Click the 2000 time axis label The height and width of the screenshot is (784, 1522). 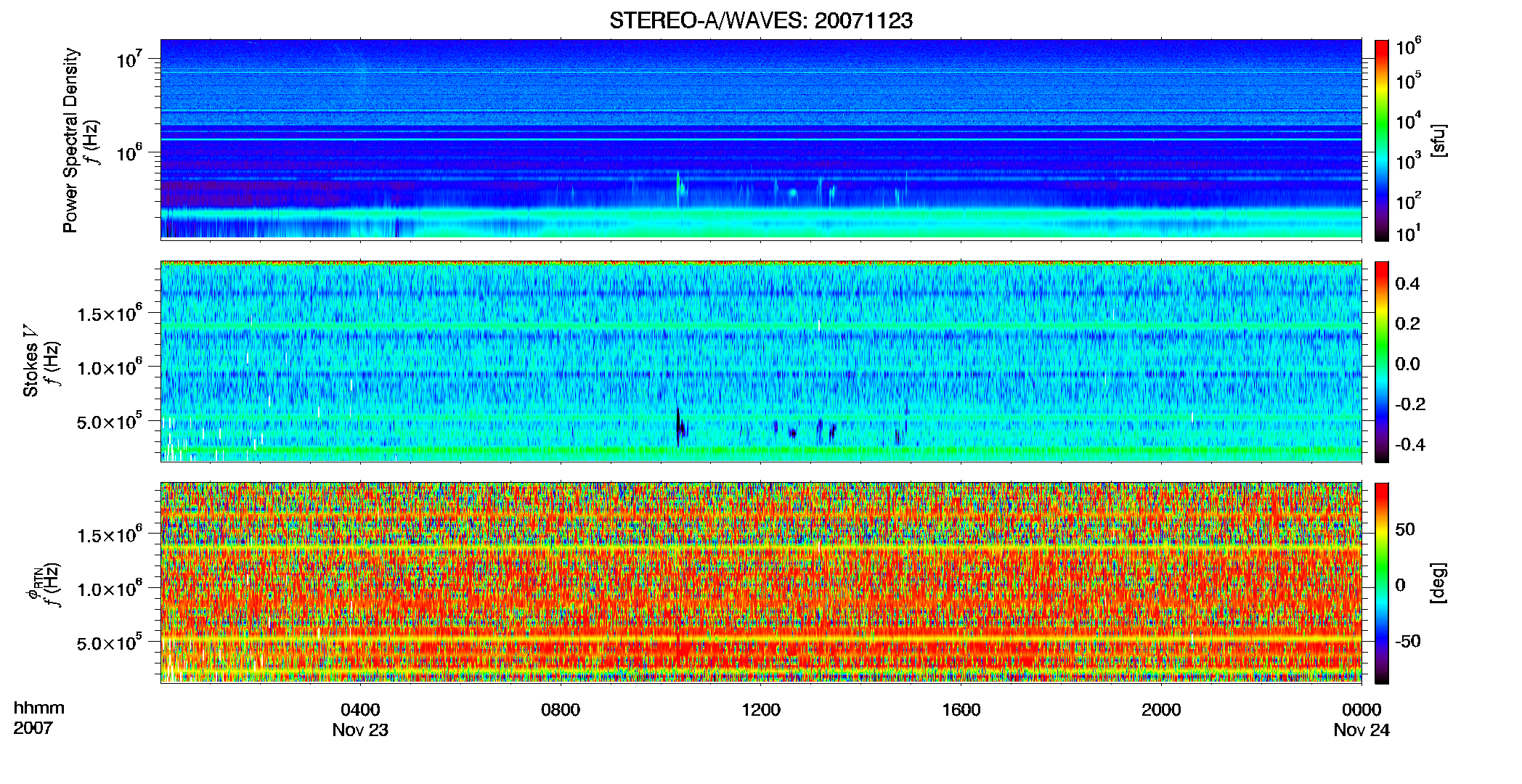[1161, 710]
